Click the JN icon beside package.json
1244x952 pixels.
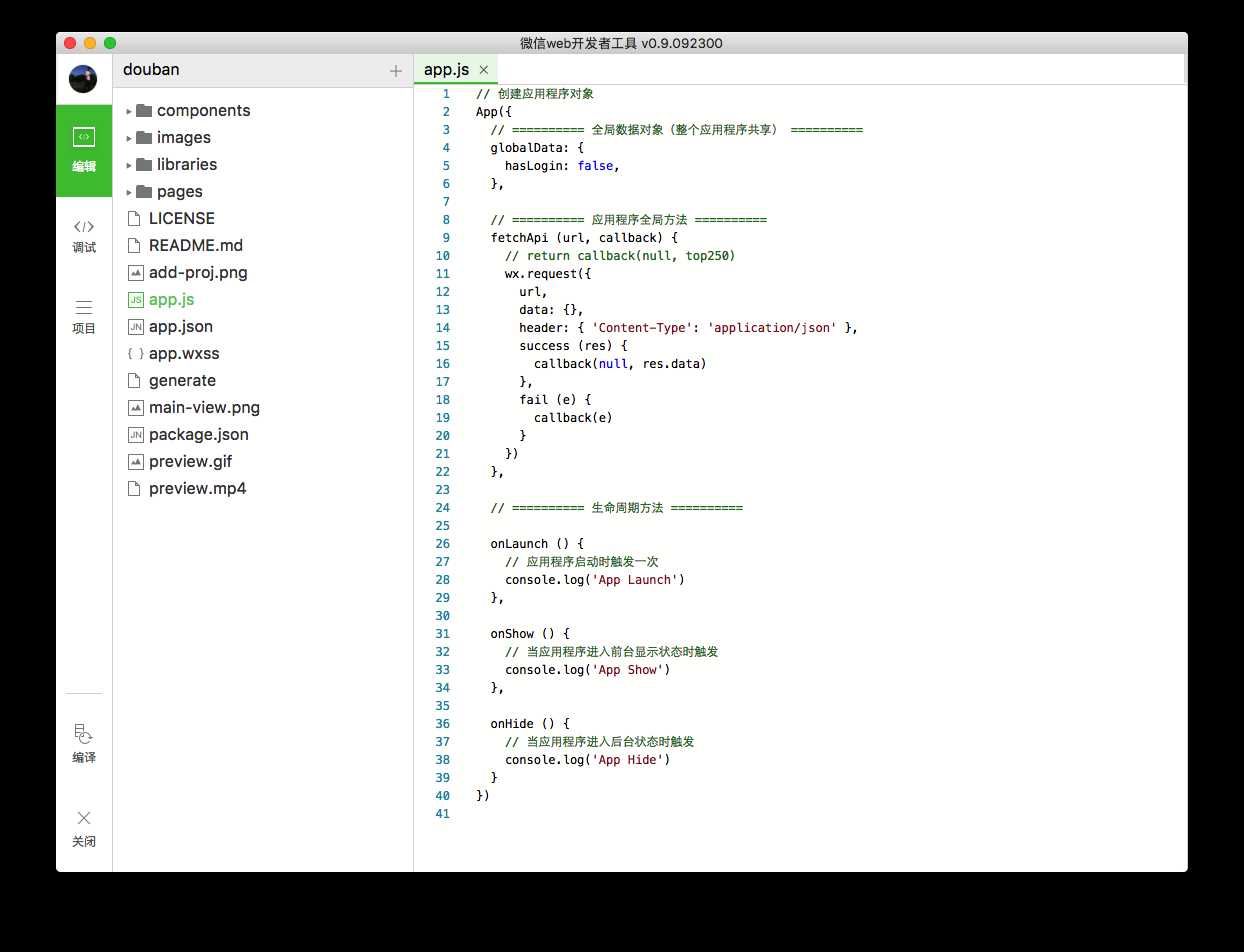(135, 434)
